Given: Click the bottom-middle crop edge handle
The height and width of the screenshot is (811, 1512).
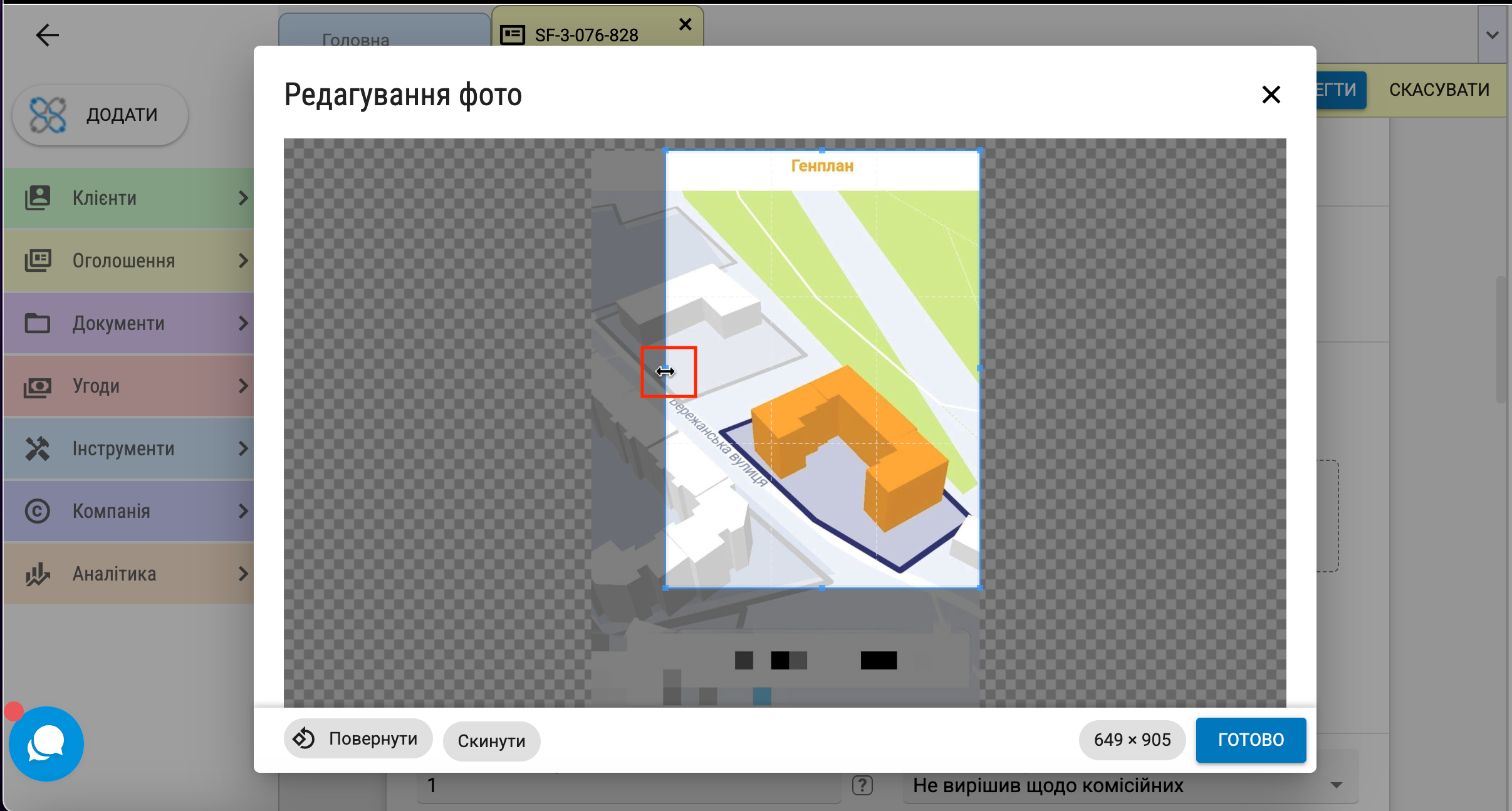Looking at the screenshot, I should click(x=822, y=587).
